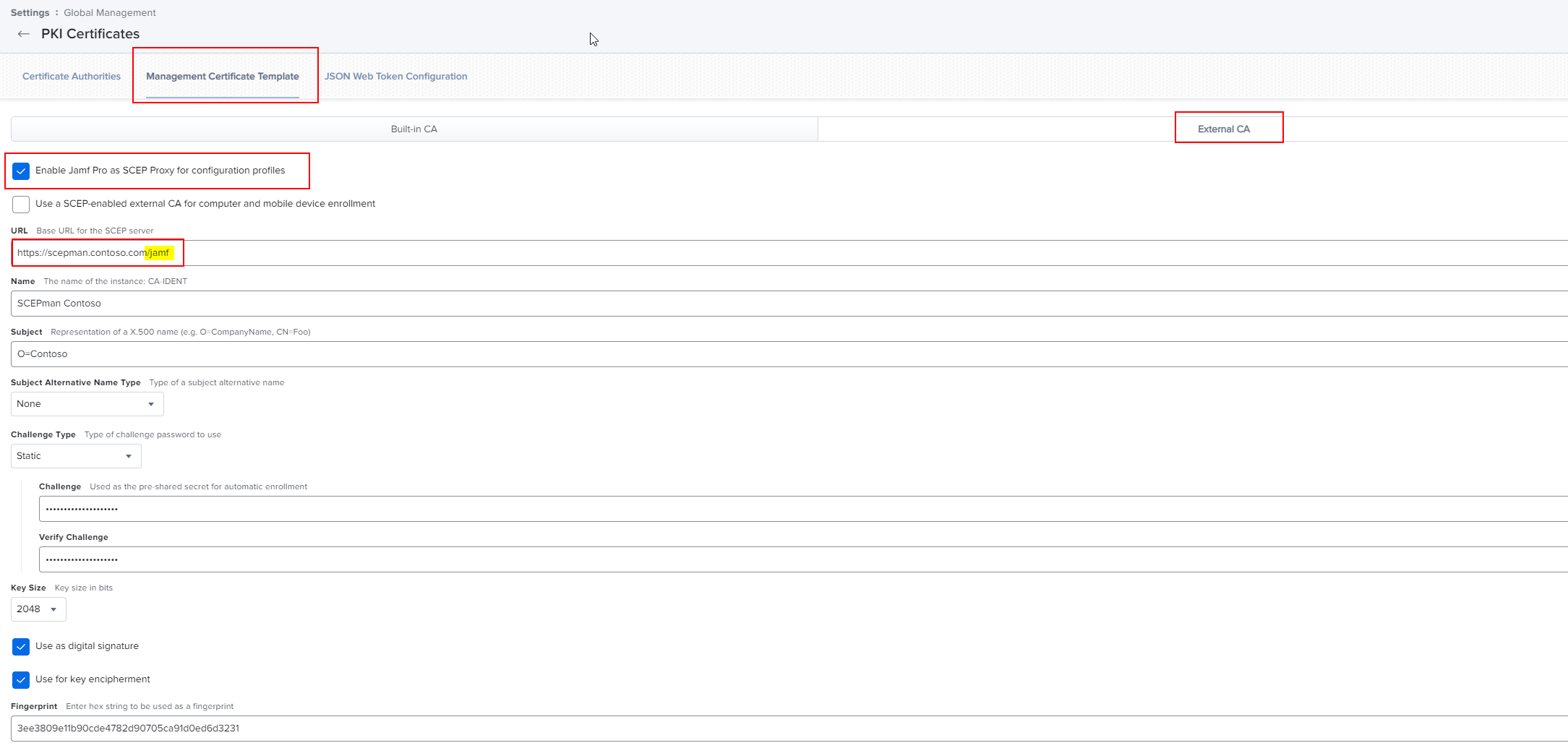Click the Global Management breadcrumb link

(x=110, y=12)
